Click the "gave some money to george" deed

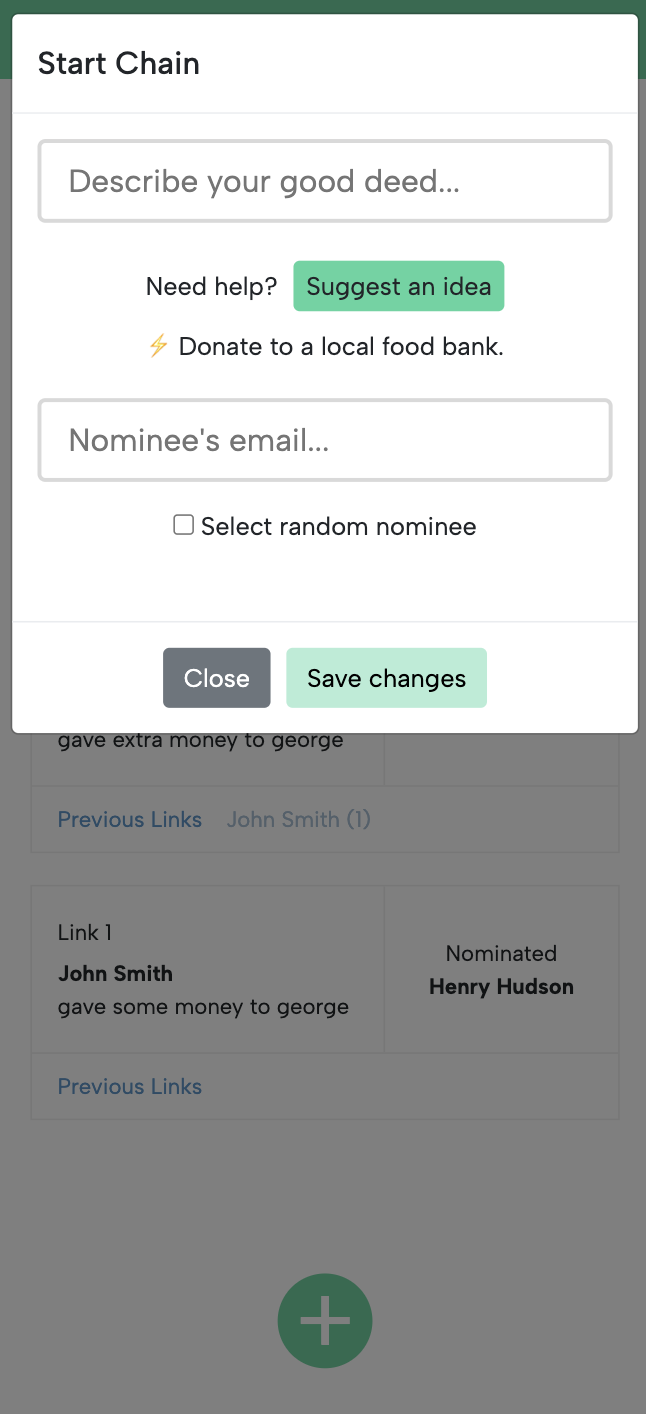point(203,1007)
